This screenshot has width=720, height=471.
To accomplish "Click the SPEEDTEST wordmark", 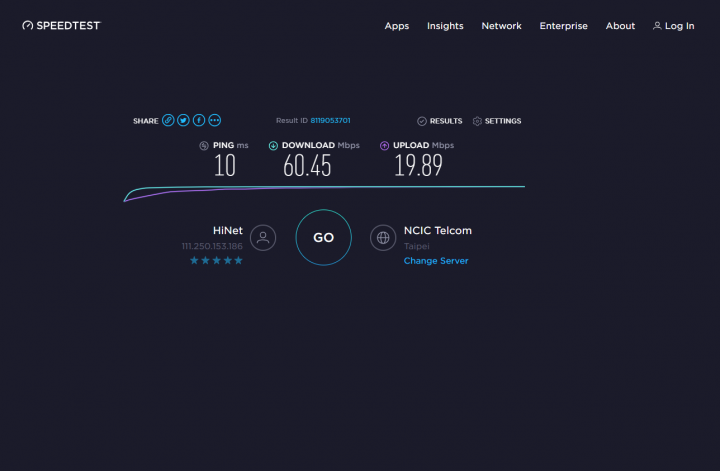I will tap(68, 26).
